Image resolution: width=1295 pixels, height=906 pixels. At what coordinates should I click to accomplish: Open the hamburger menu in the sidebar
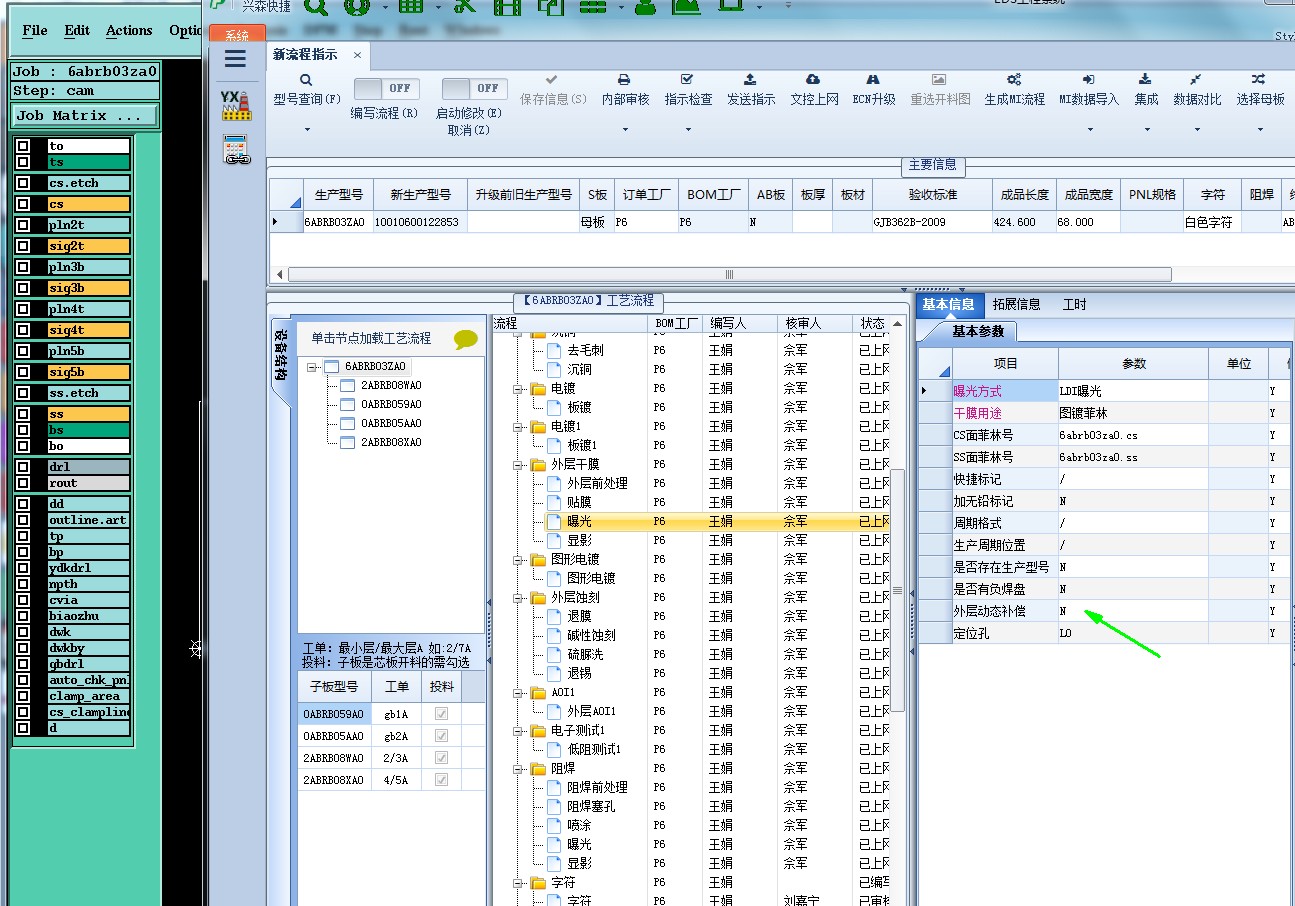pos(235,59)
